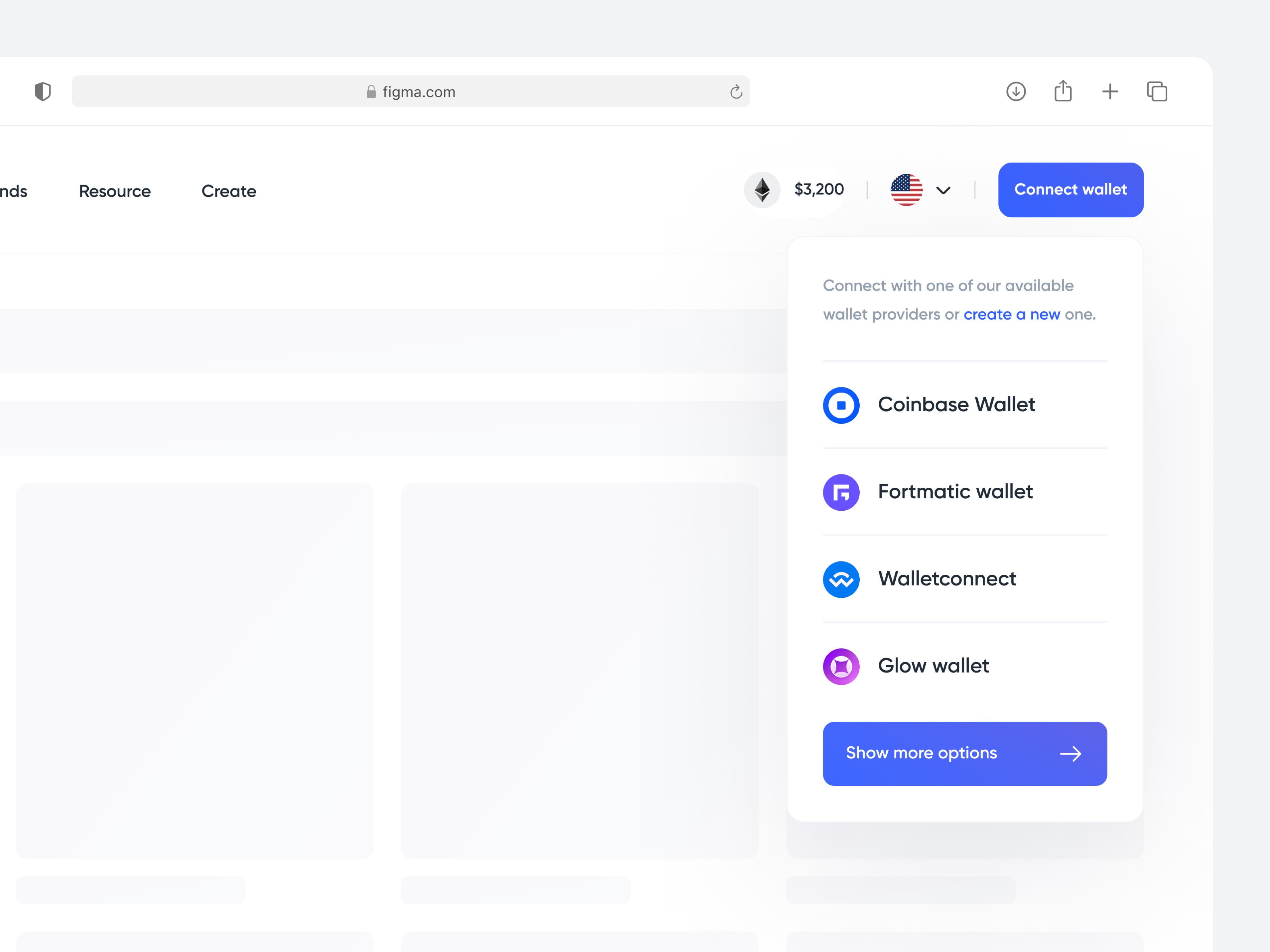Click the Walletconnect icon
1270x952 pixels.
[841, 579]
